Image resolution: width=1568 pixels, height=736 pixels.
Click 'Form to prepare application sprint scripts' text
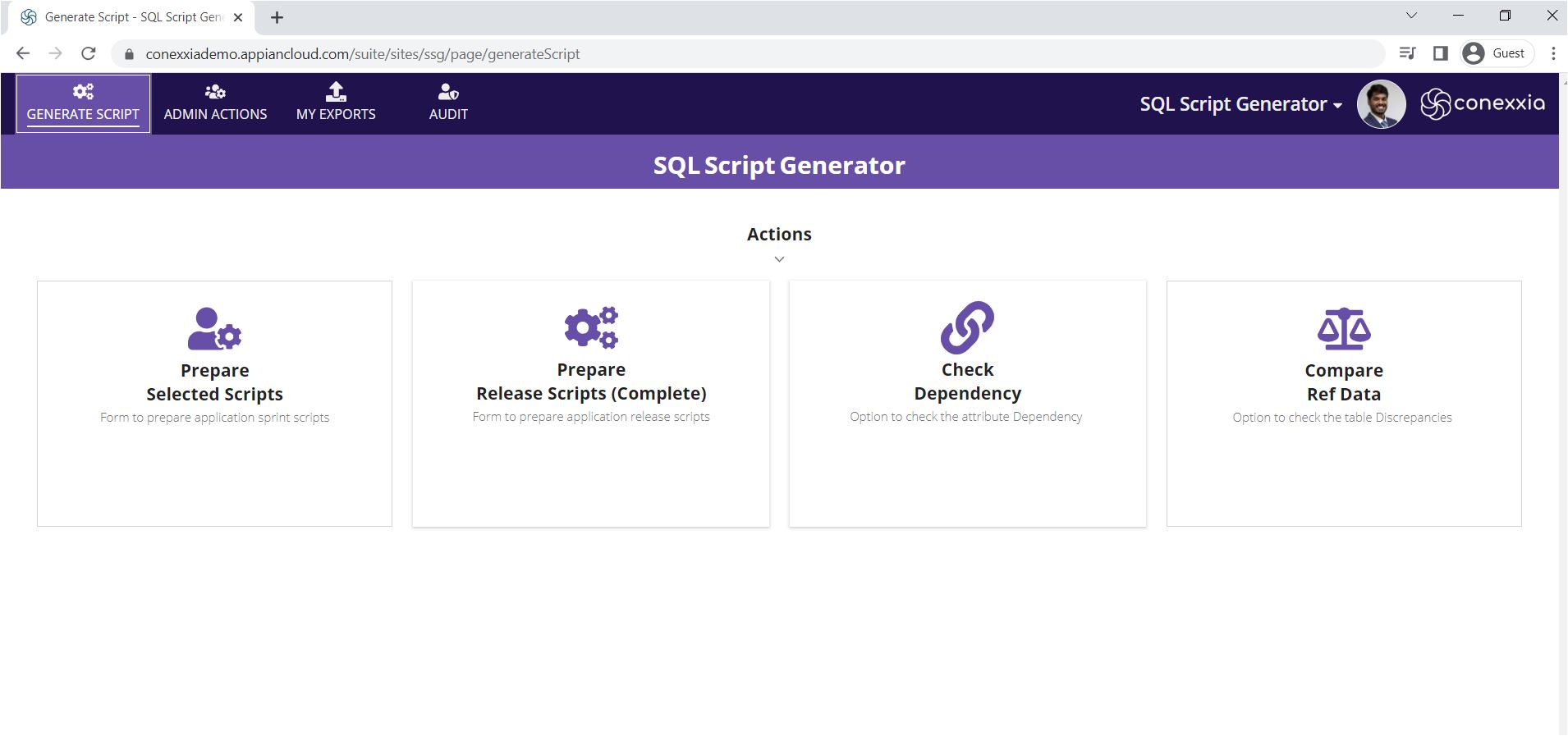point(214,418)
